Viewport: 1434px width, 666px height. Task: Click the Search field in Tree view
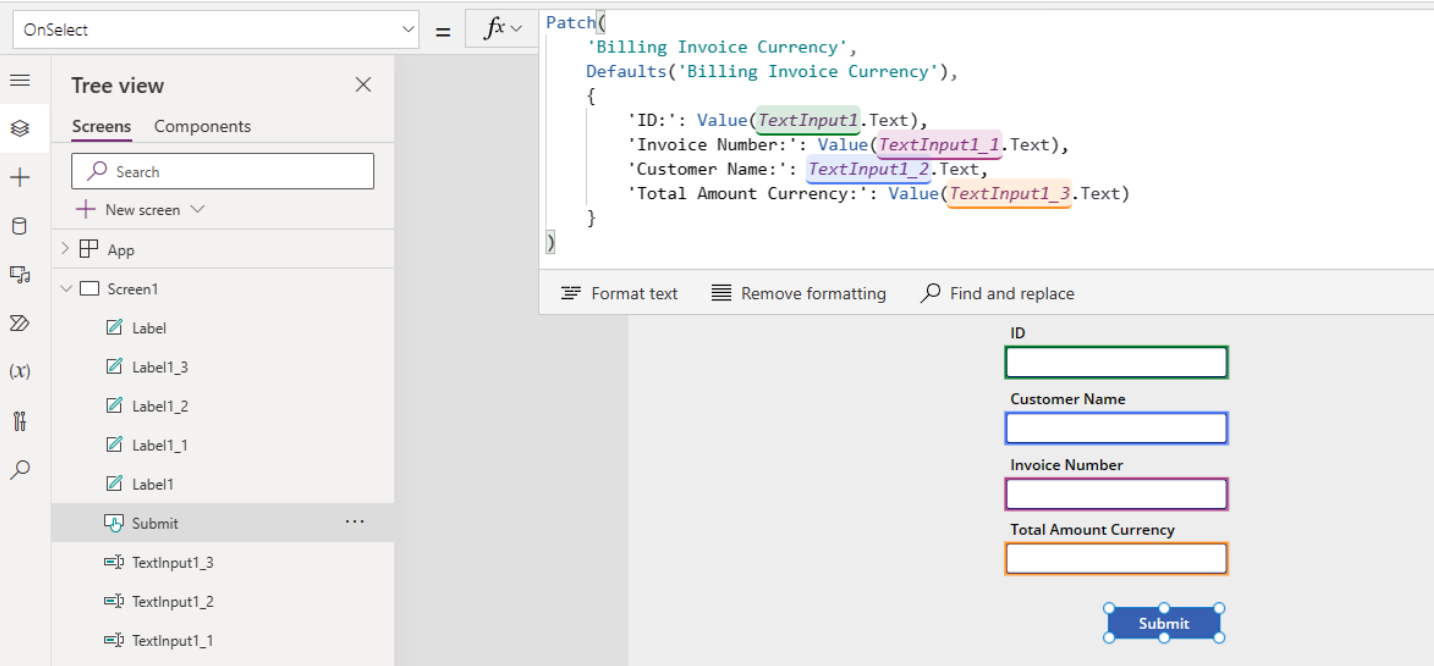(x=222, y=171)
